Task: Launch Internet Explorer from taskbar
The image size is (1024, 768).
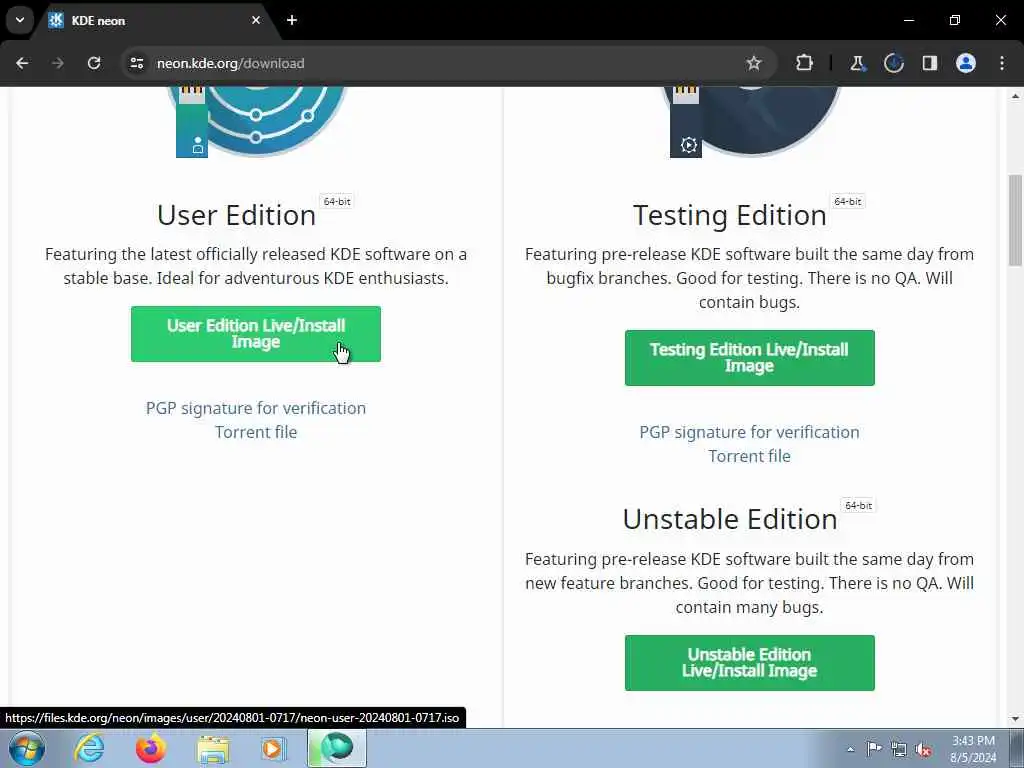Action: coord(89,748)
